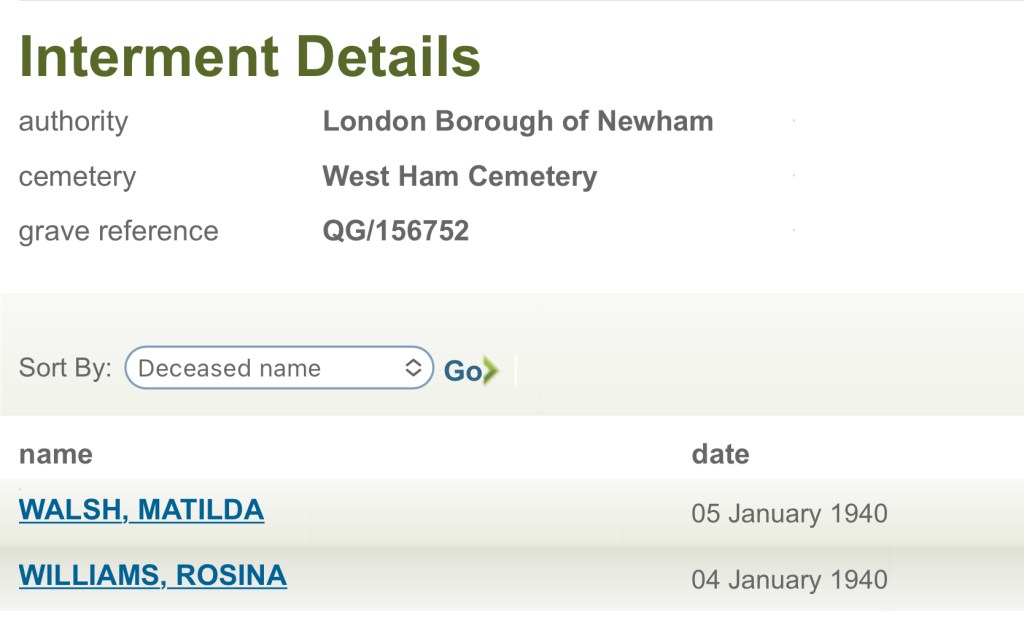Open the WILLIAMS, ROSINA record link

click(x=152, y=576)
